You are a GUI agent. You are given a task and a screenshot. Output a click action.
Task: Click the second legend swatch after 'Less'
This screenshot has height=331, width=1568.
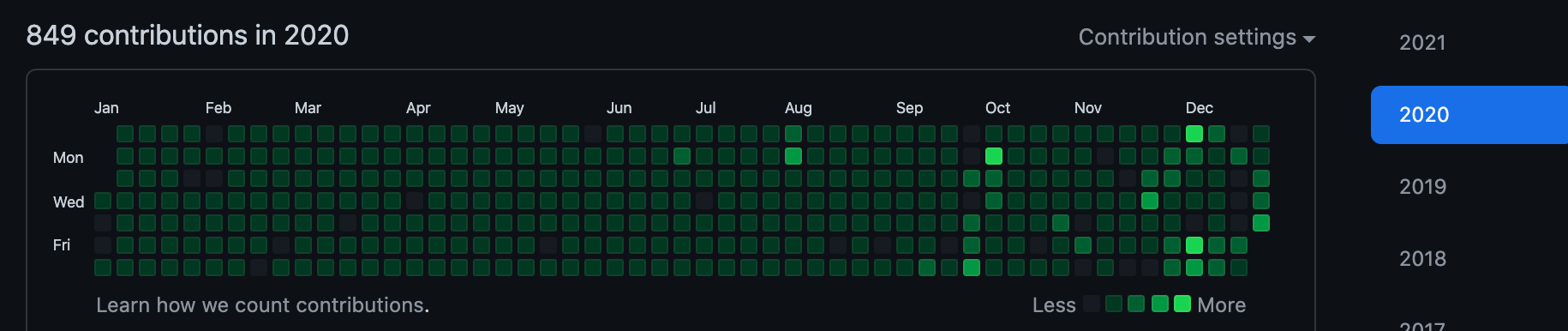1114,304
